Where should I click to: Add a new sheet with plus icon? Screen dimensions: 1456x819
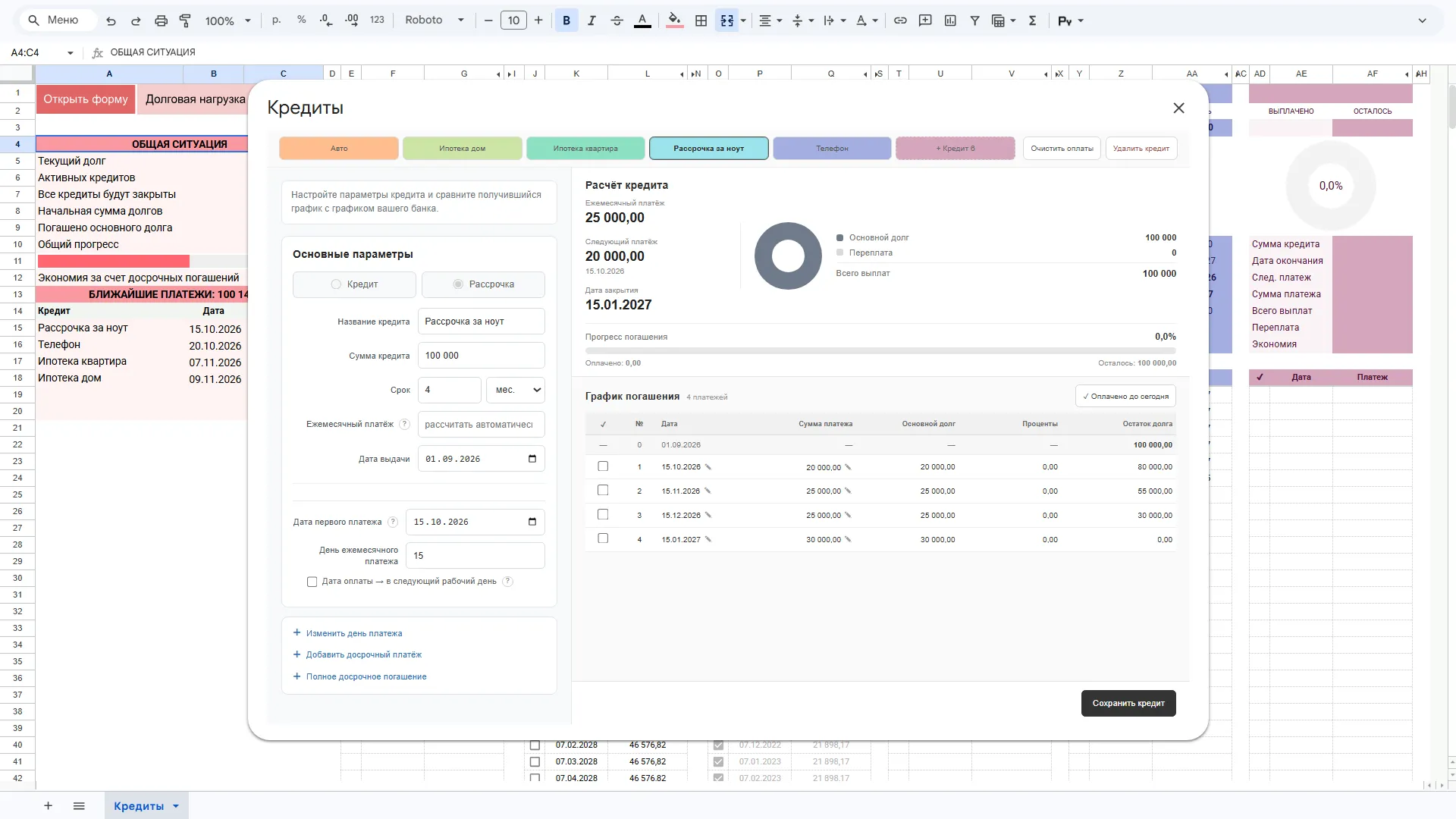48,805
